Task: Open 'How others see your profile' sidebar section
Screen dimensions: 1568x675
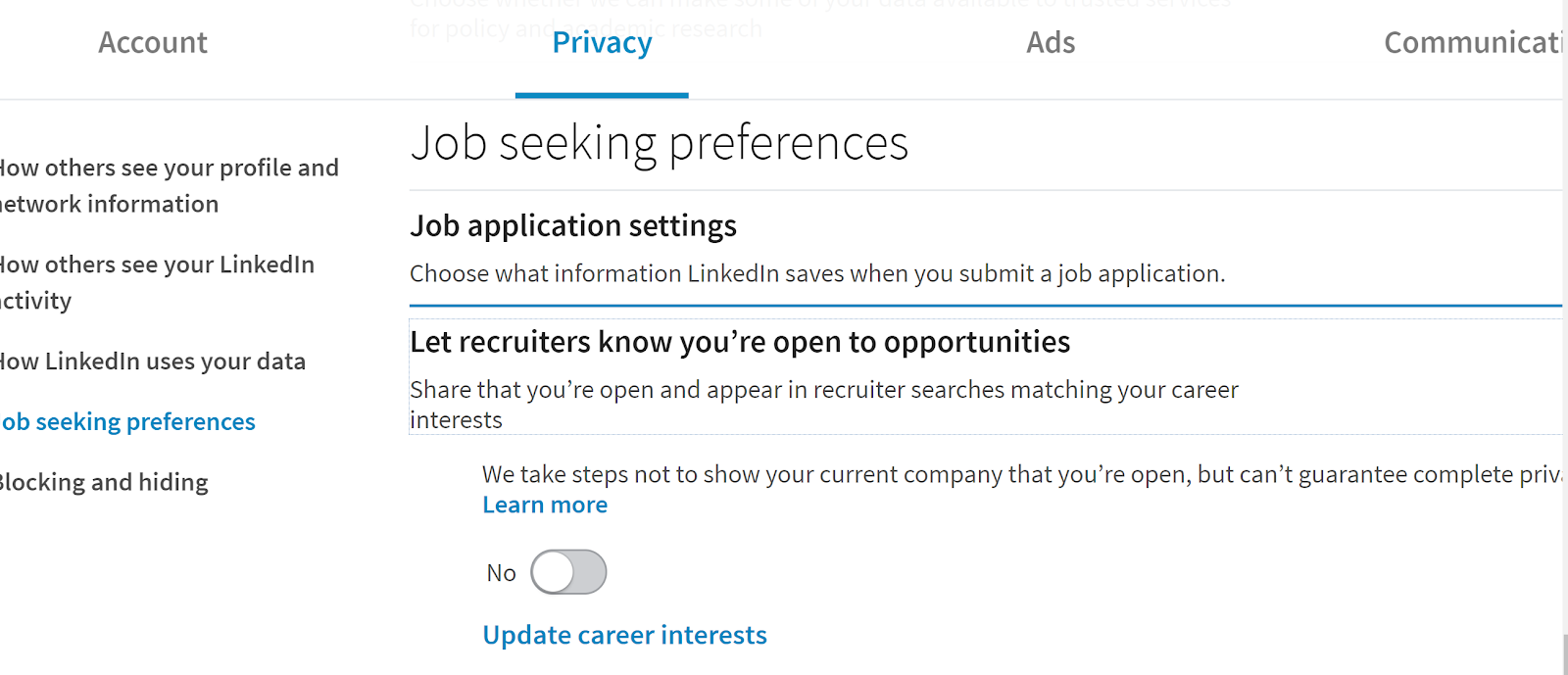Action: [x=169, y=185]
